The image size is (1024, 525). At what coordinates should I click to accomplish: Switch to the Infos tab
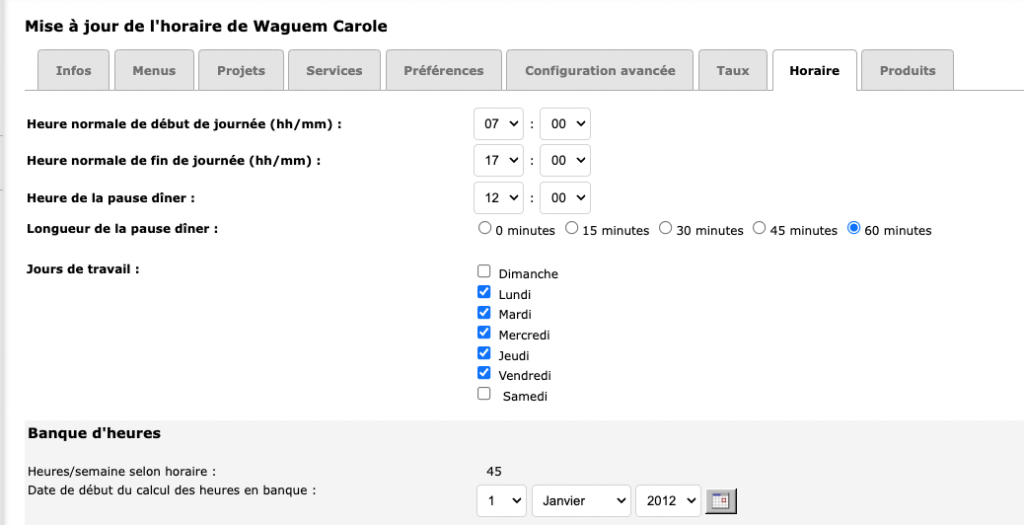(74, 71)
